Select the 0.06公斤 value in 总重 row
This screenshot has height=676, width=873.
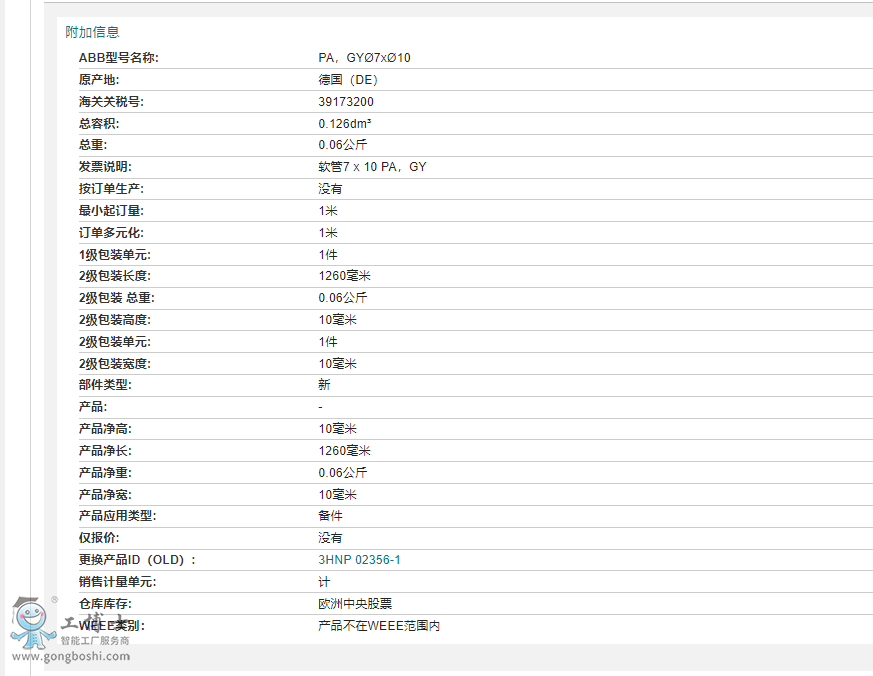342,145
